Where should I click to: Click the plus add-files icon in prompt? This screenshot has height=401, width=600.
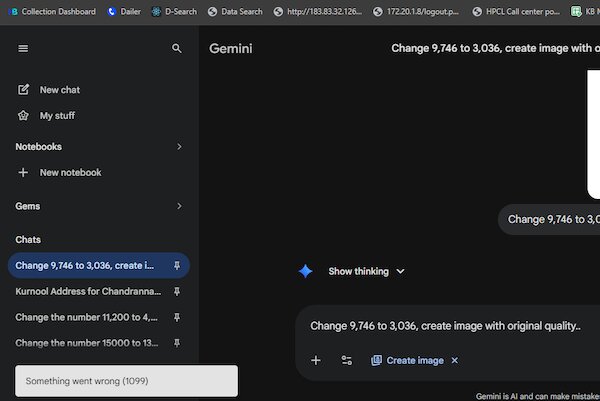tap(316, 360)
